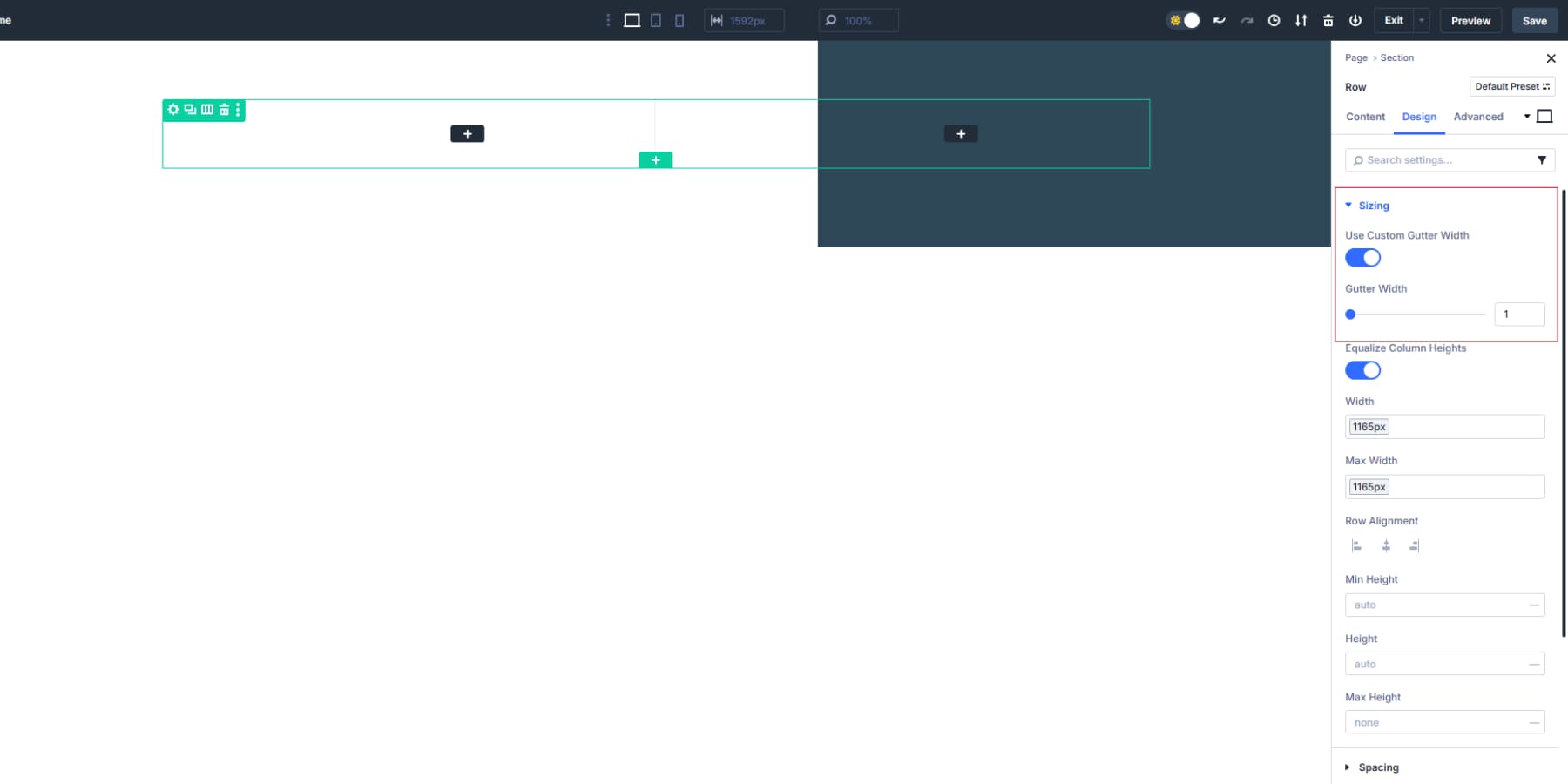Click the Preview button
This screenshot has height=784, width=1568.
(x=1470, y=20)
